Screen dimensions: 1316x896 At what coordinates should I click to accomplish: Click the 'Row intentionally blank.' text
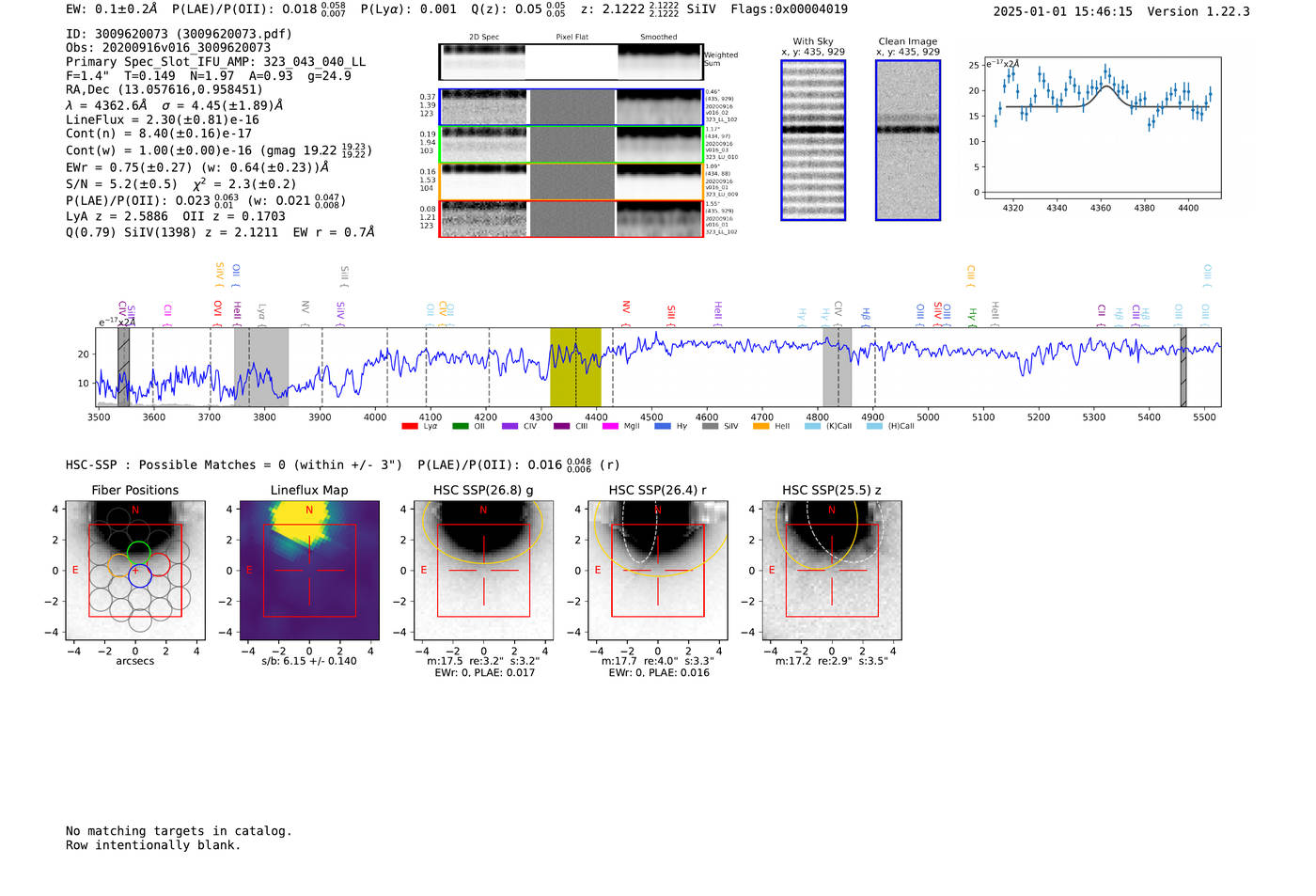153,845
